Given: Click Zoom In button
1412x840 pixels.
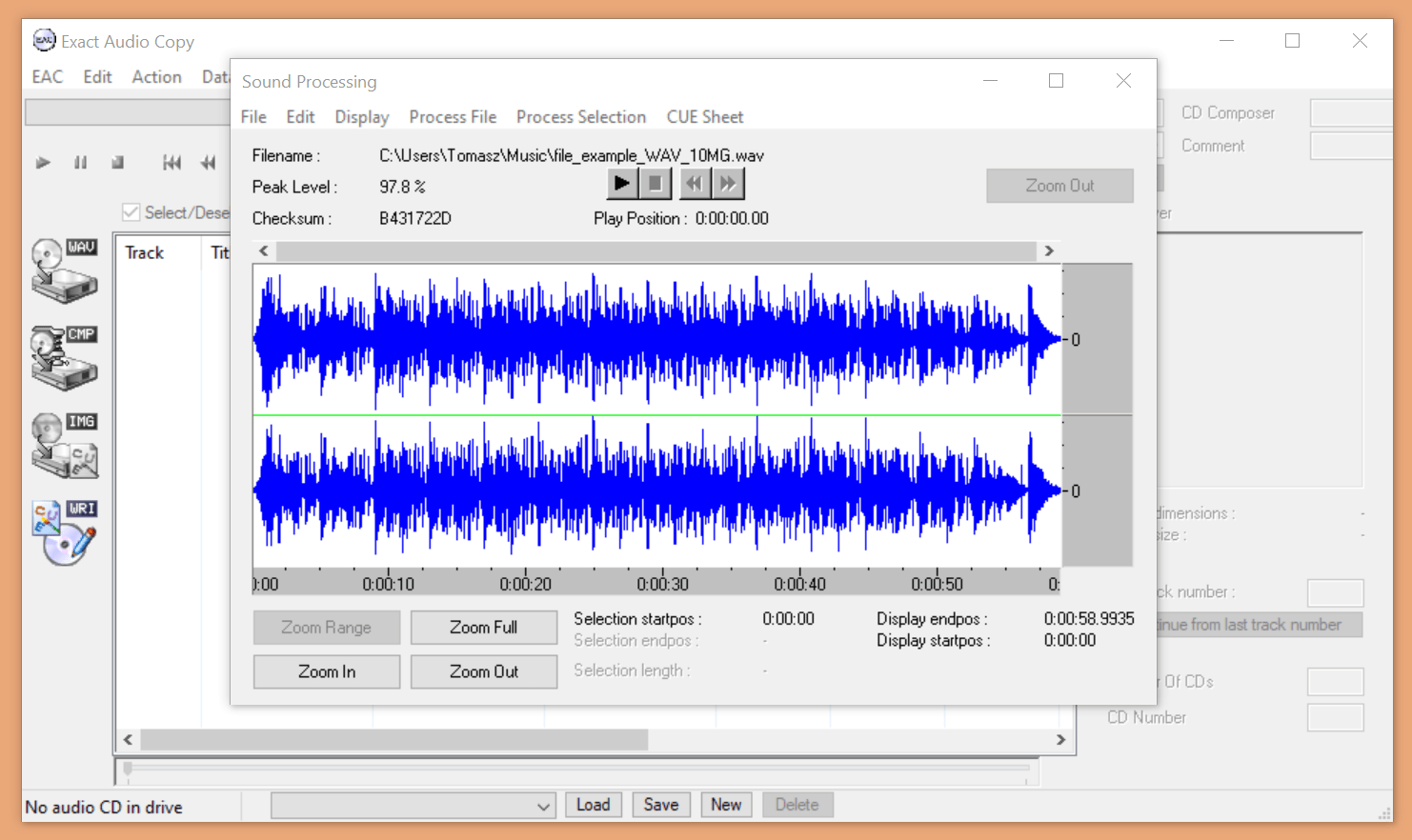Looking at the screenshot, I should pyautogui.click(x=327, y=671).
